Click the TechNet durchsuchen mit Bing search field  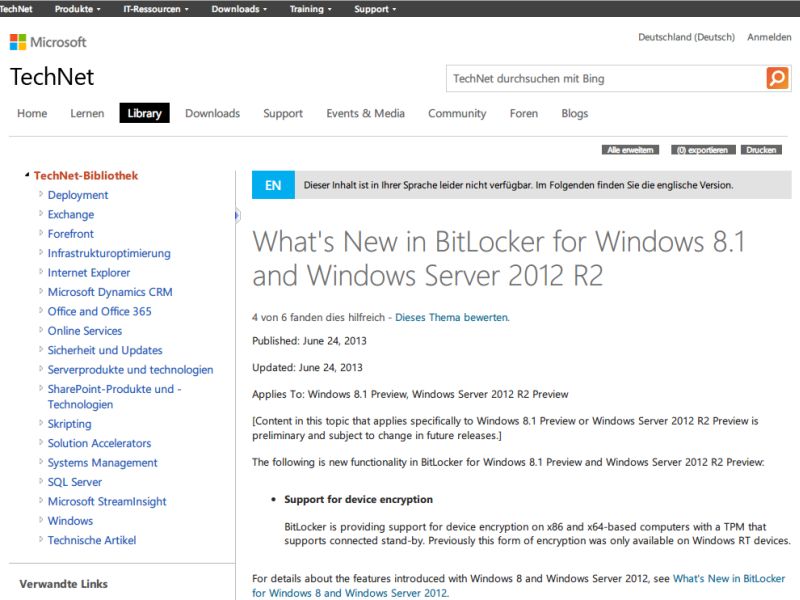(x=606, y=79)
